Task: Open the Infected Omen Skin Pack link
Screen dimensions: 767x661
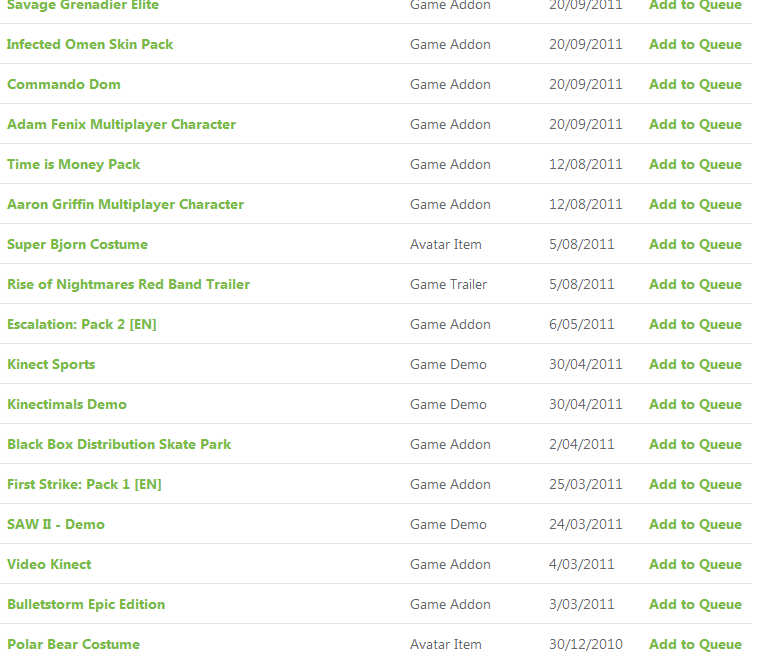Action: click(x=90, y=45)
